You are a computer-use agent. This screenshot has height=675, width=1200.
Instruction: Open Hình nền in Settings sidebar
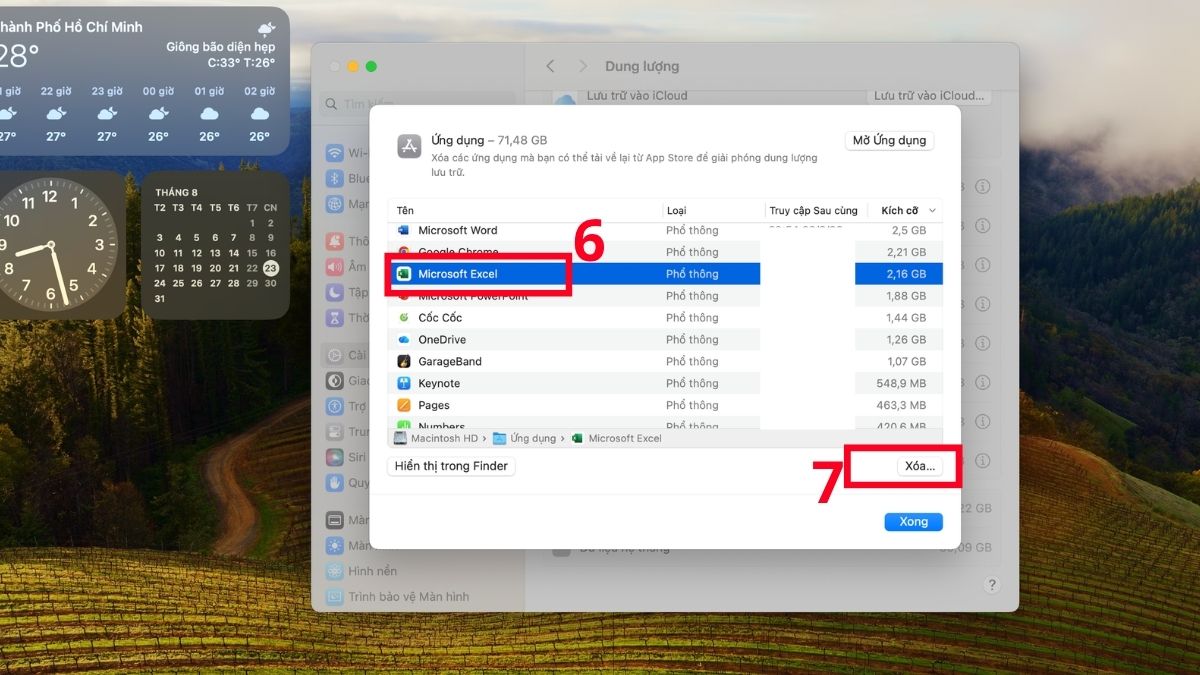(x=372, y=571)
